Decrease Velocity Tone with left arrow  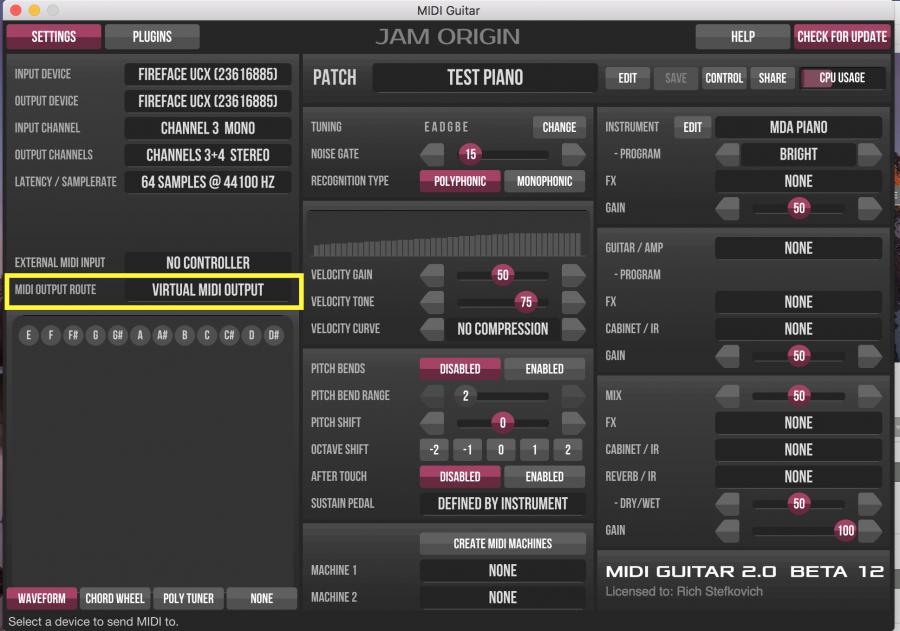point(432,302)
